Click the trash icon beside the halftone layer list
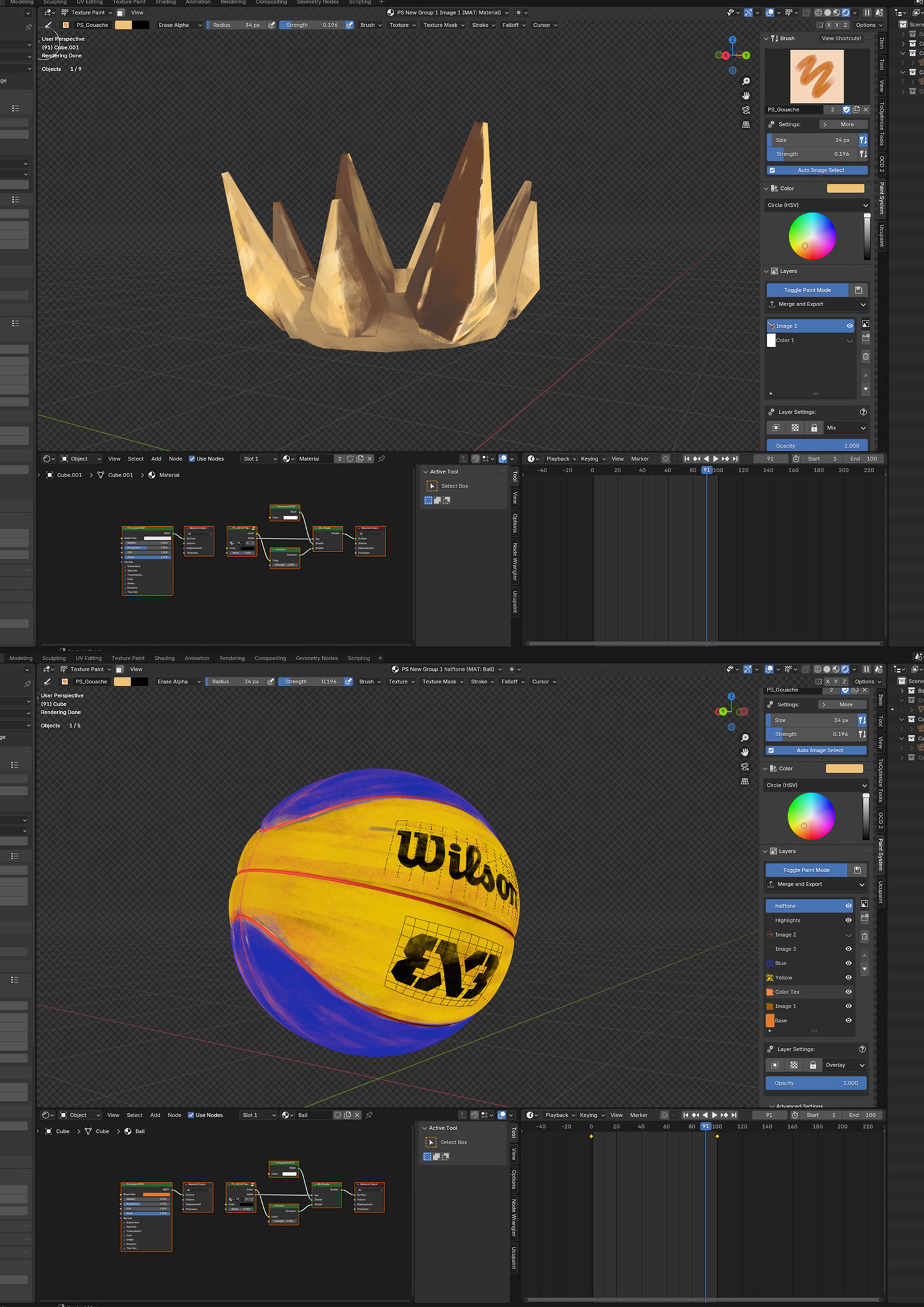 (x=864, y=936)
